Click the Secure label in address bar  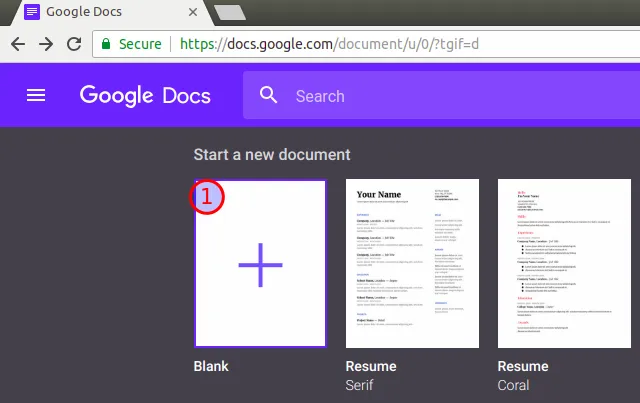pyautogui.click(x=139, y=44)
